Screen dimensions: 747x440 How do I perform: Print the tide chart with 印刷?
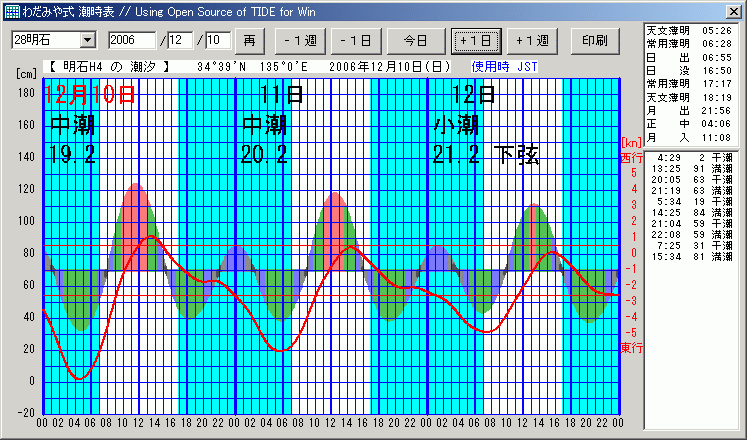tap(594, 41)
